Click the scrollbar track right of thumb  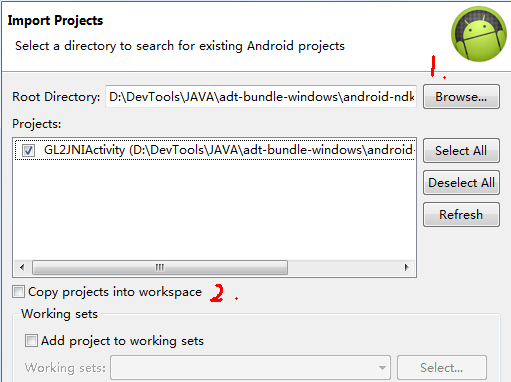point(343,267)
